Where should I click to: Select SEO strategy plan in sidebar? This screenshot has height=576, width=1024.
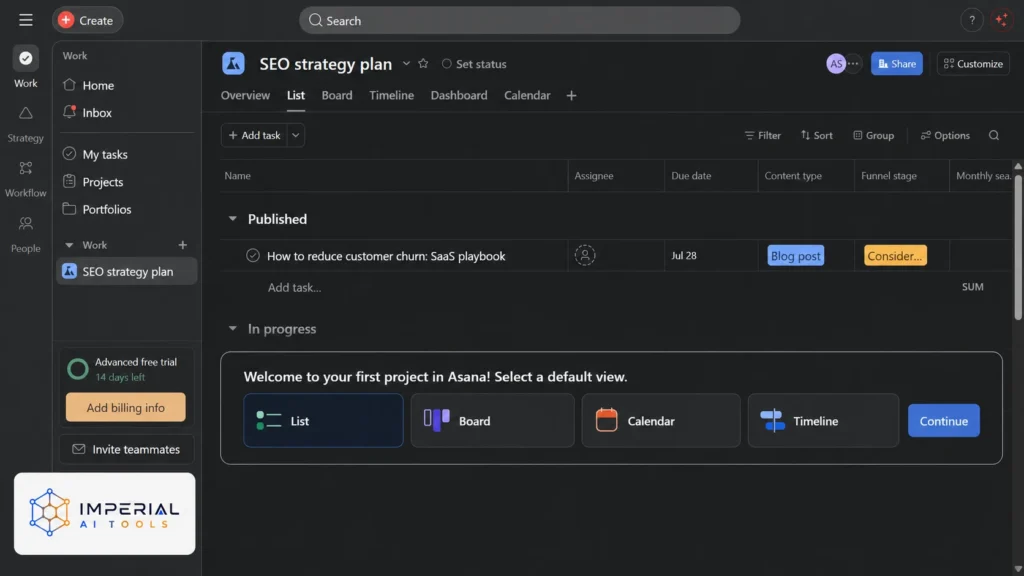(127, 271)
